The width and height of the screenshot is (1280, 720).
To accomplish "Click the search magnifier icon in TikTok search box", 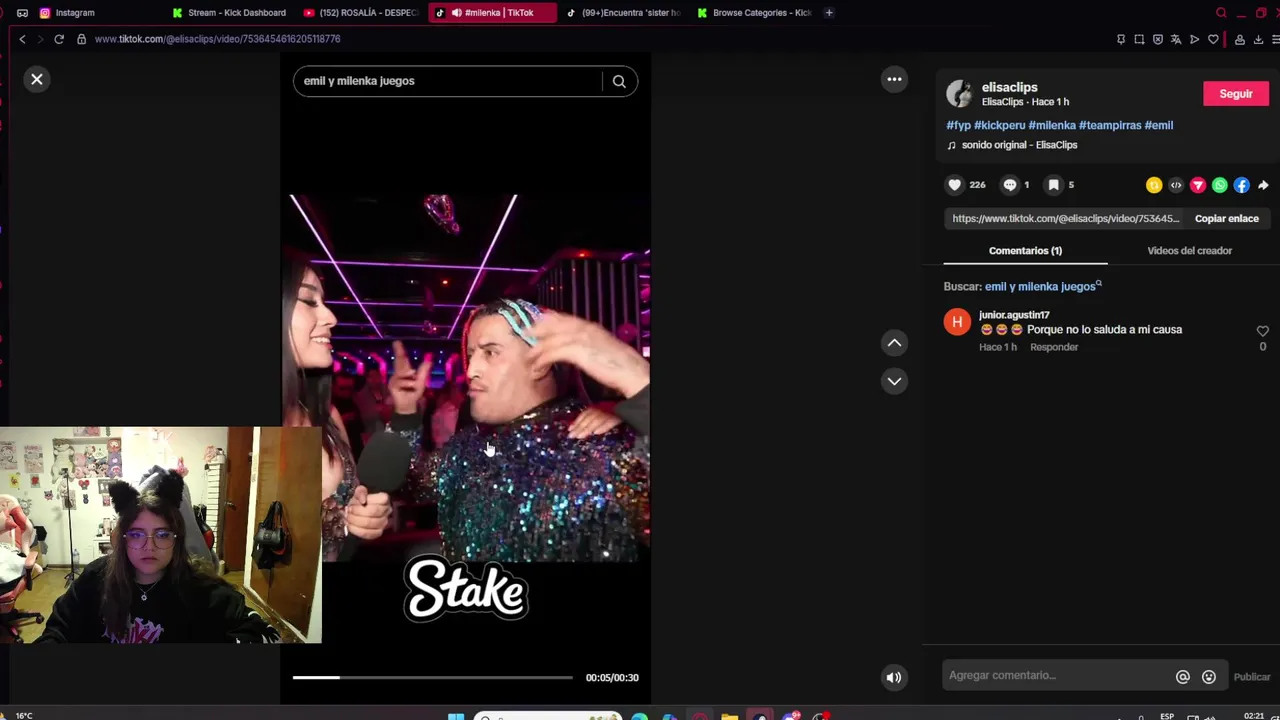I will pos(619,82).
